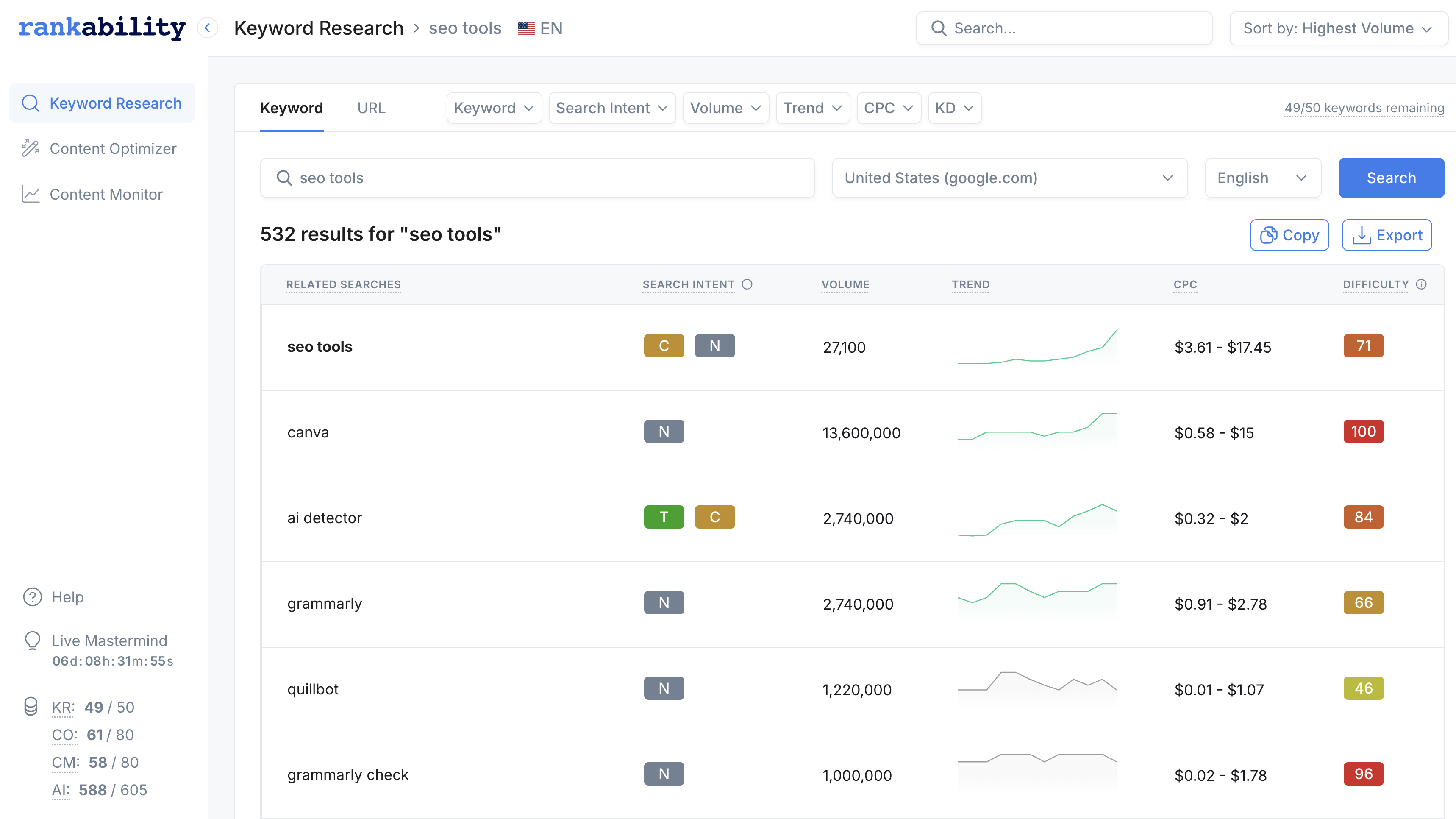Image resolution: width=1456 pixels, height=819 pixels.
Task: Switch to the URL tab
Action: click(x=371, y=108)
